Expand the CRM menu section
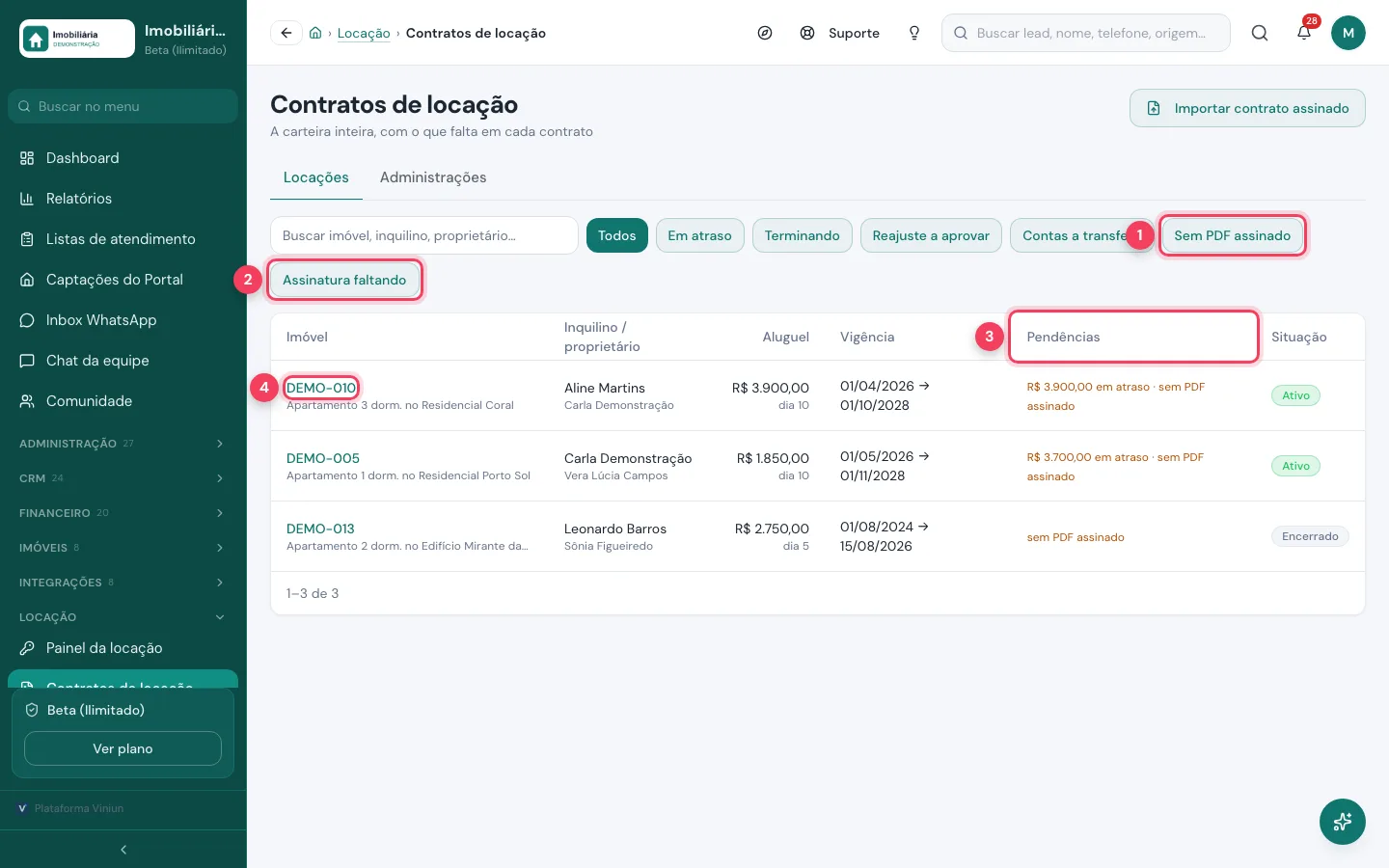 [x=123, y=478]
